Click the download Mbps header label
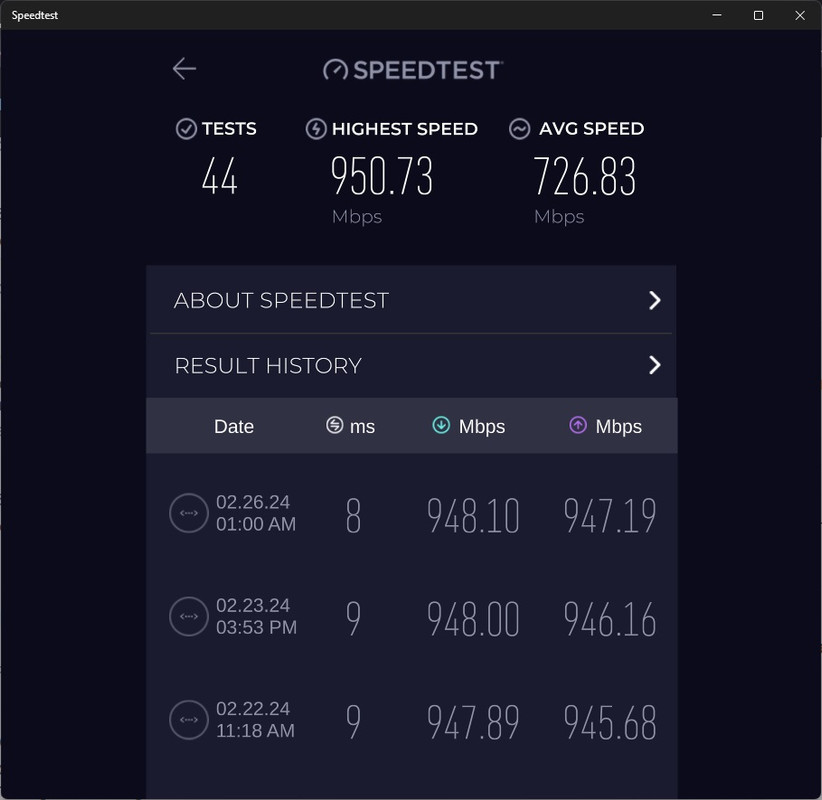Image resolution: width=822 pixels, height=800 pixels. tap(482, 427)
